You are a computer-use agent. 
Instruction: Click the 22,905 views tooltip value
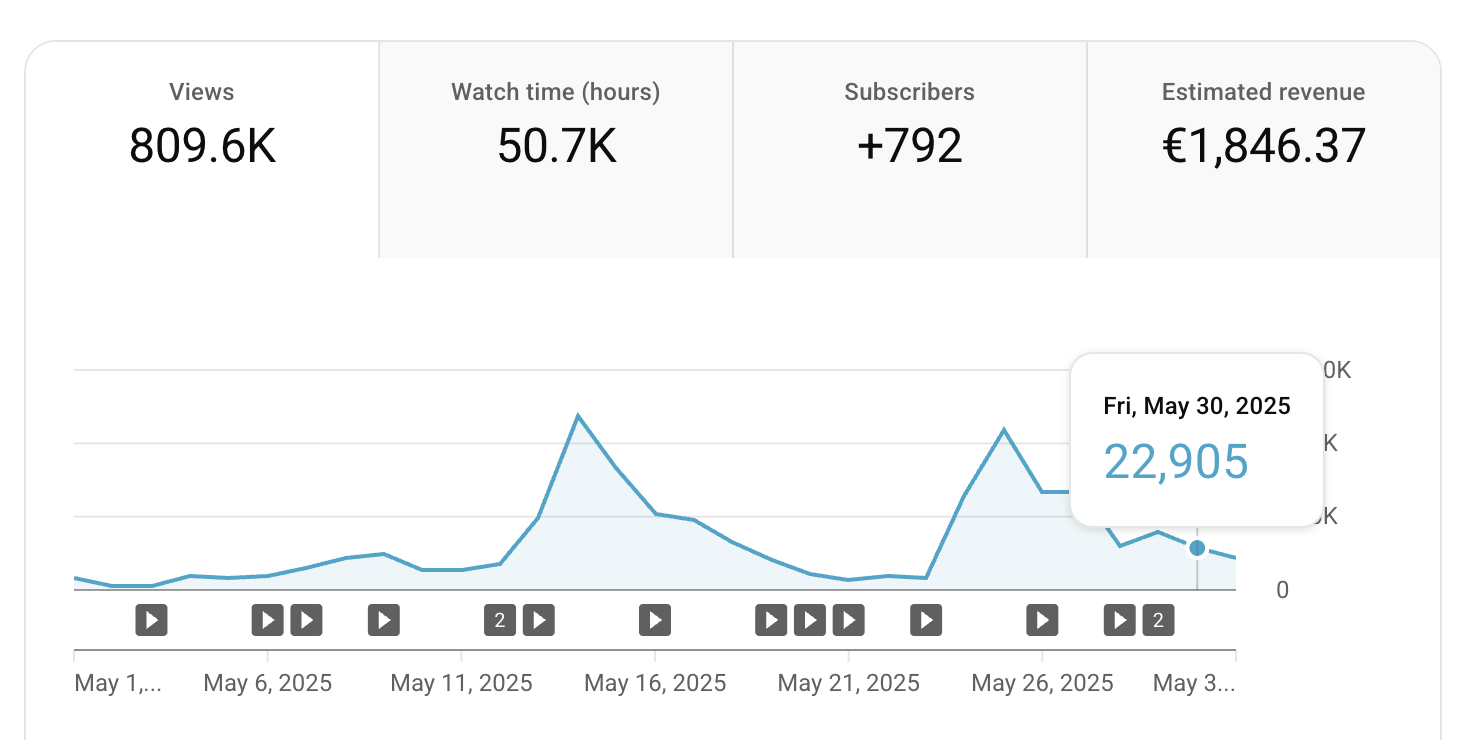coord(1176,462)
